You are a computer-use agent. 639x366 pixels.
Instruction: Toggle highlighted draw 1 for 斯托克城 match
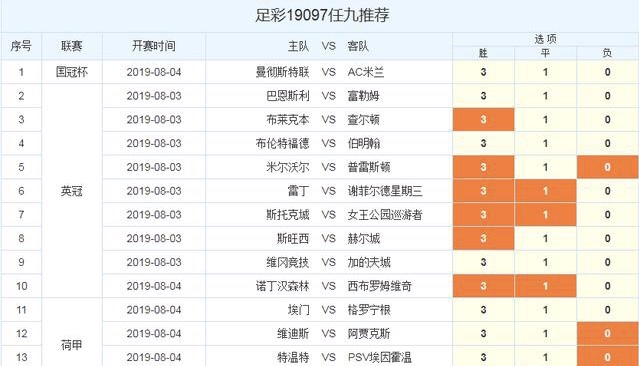click(x=545, y=214)
